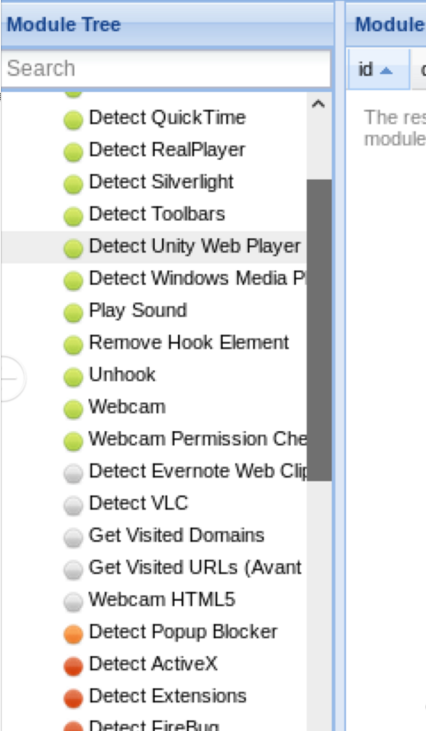
Task: Select the Remove Hook Element module
Action: point(189,343)
